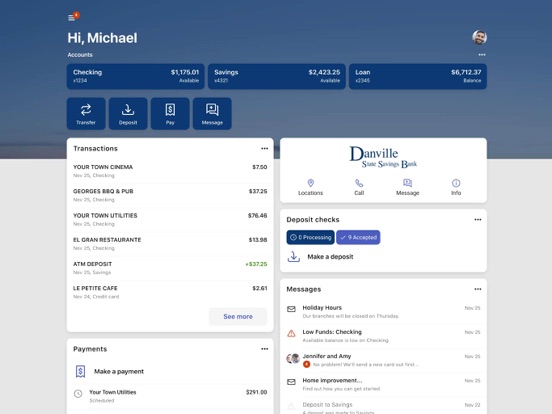The image size is (552, 414).
Task: Call the bank
Action: [x=359, y=187]
